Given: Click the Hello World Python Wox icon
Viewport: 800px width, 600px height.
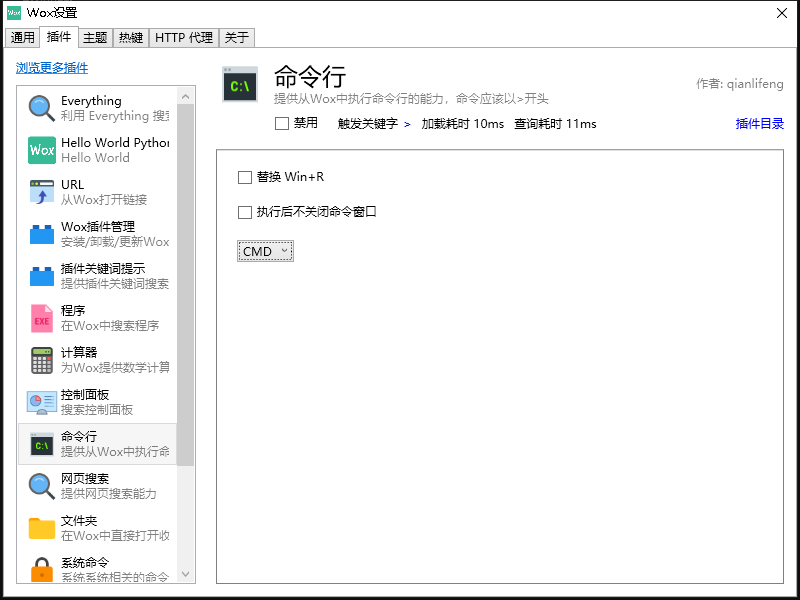Looking at the screenshot, I should (x=41, y=150).
